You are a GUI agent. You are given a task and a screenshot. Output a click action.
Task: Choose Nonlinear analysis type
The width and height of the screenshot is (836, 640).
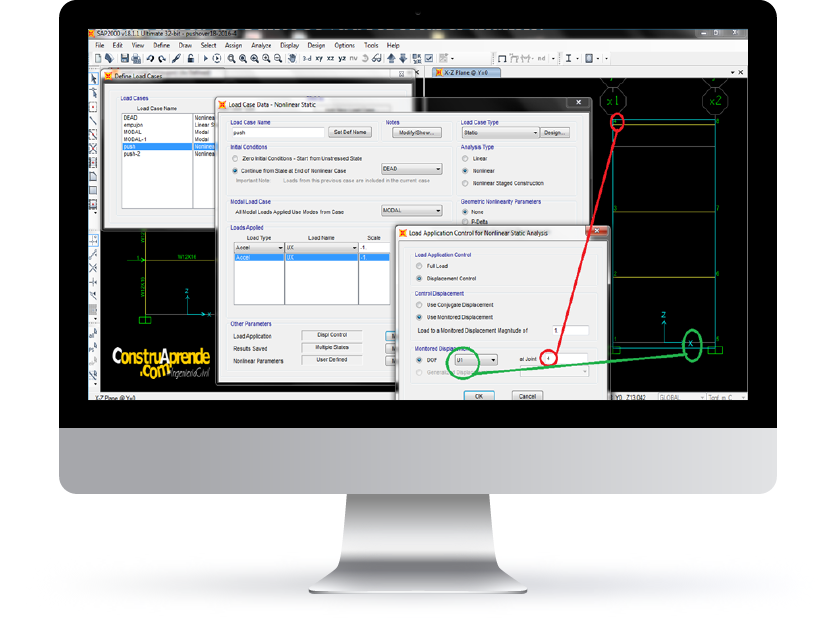[x=465, y=171]
